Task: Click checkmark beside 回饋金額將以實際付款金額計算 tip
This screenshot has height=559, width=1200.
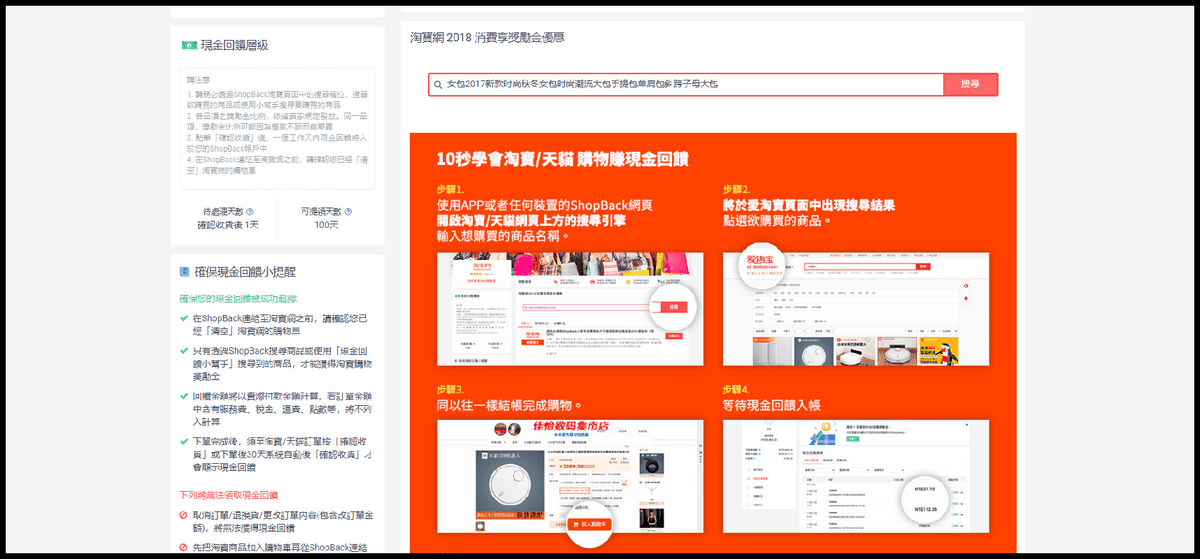Action: click(x=184, y=396)
